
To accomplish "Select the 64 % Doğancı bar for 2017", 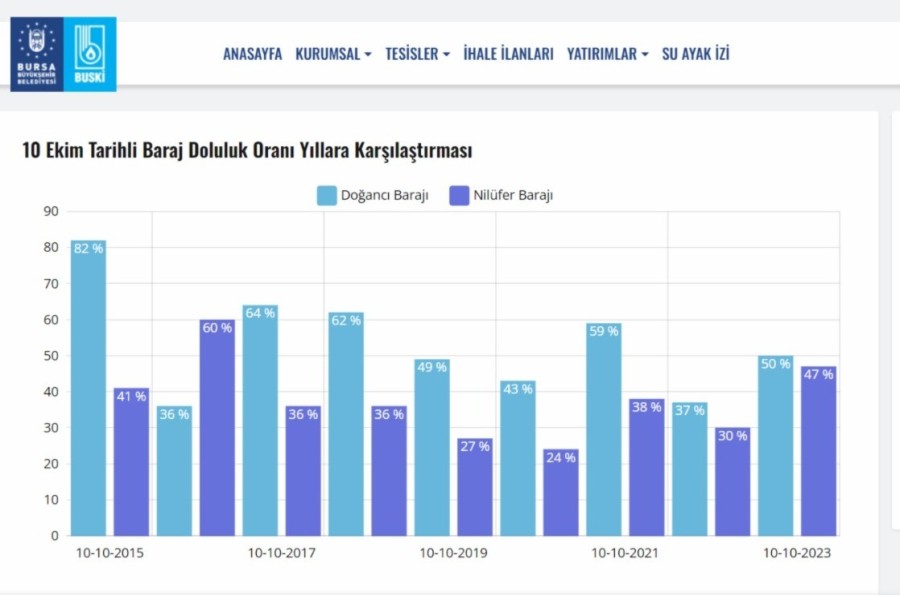I will [x=260, y=420].
